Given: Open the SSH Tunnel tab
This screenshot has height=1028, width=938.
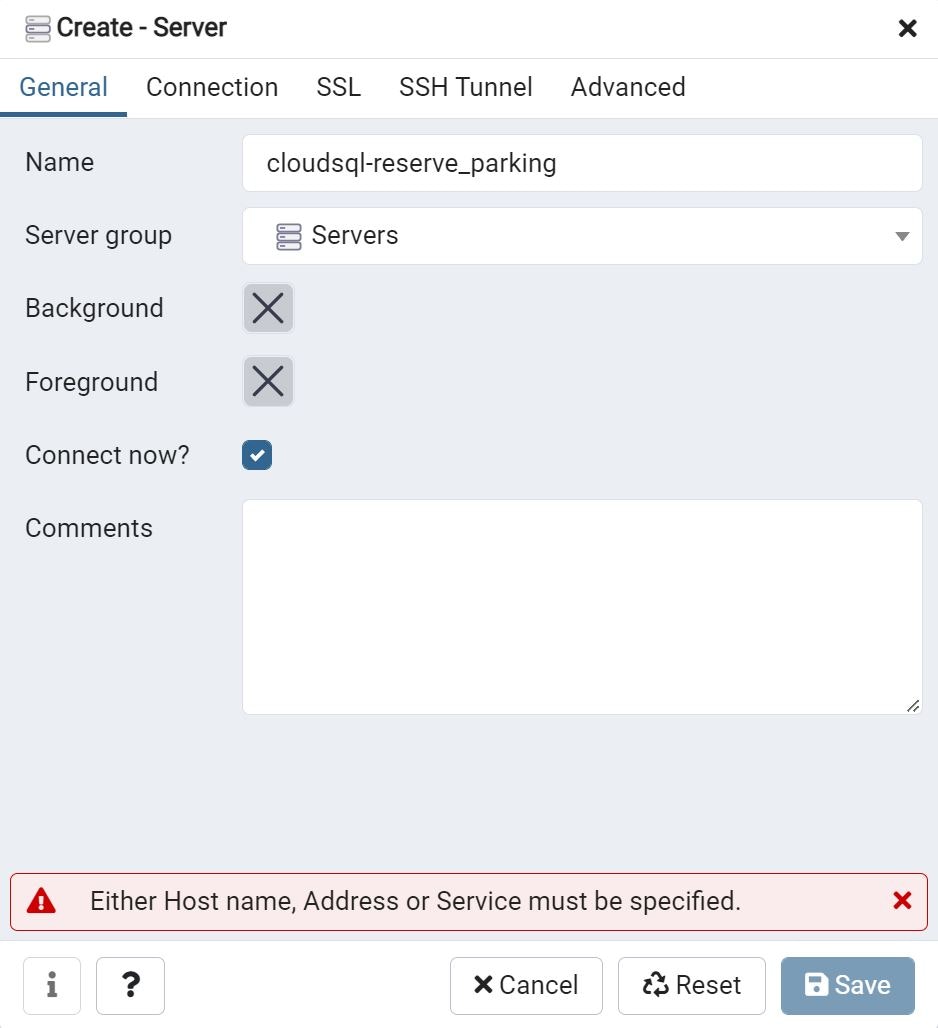Looking at the screenshot, I should click(465, 87).
